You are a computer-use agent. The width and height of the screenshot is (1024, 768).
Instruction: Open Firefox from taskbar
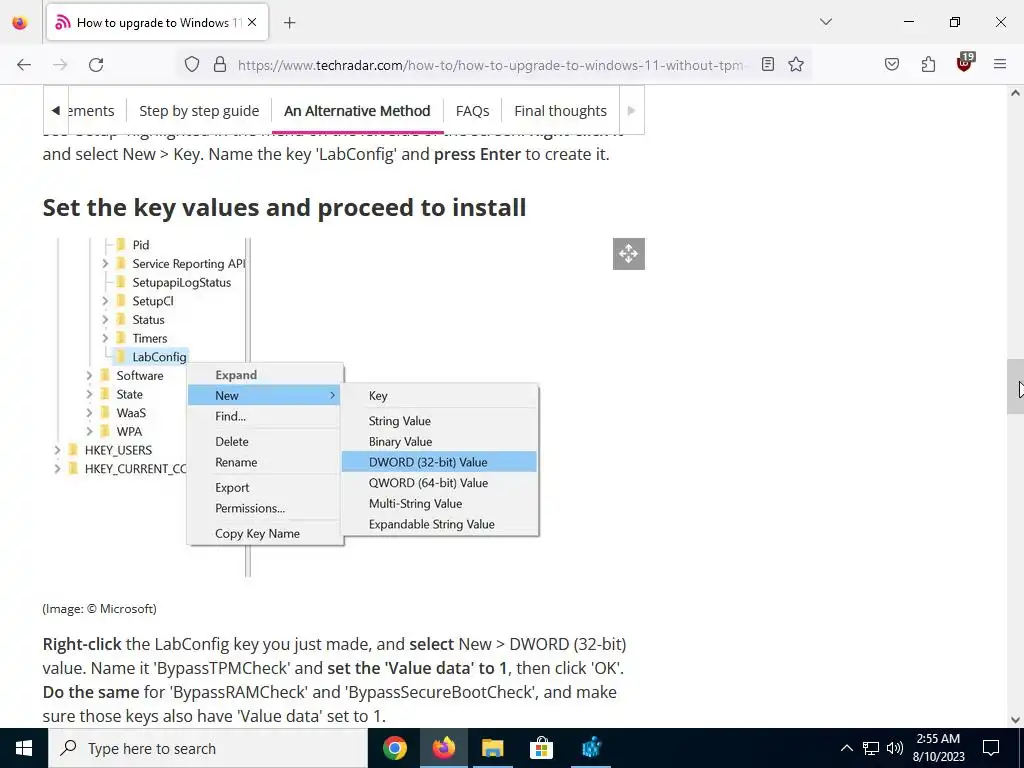[443, 748]
